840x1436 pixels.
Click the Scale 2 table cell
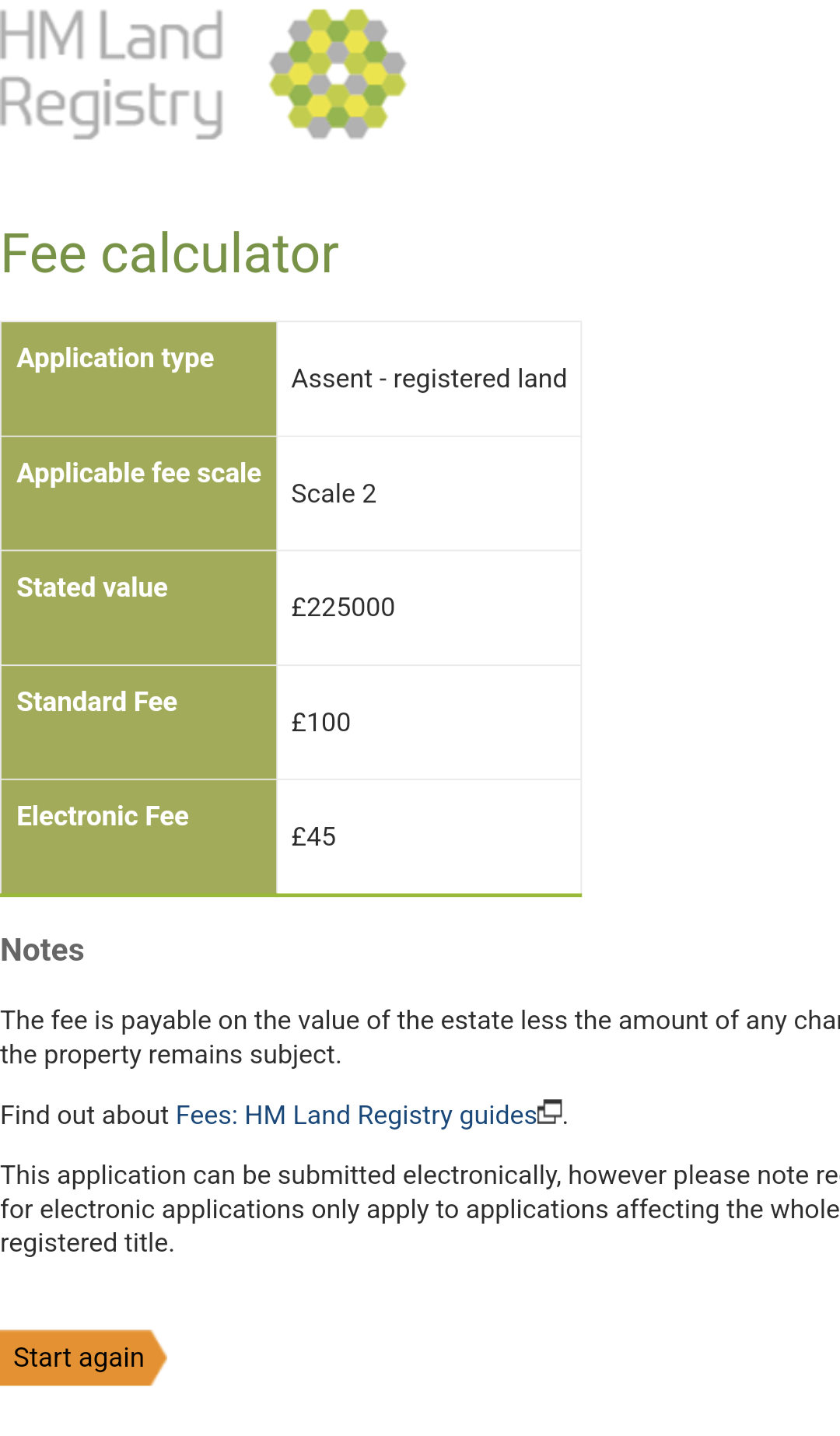tap(429, 493)
